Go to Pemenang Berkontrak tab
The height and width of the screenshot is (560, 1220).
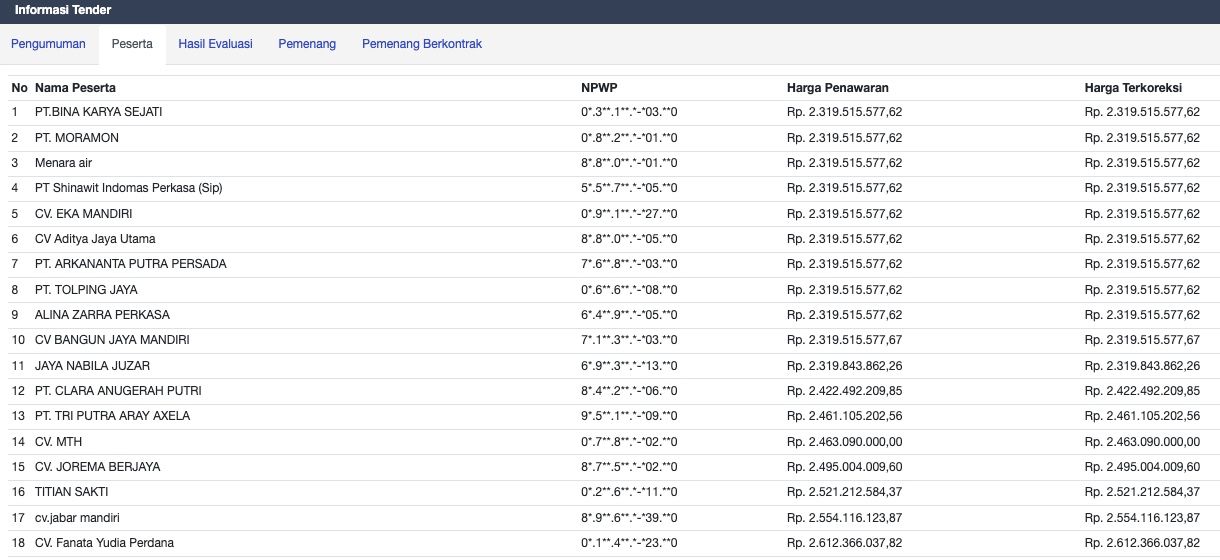click(x=422, y=44)
